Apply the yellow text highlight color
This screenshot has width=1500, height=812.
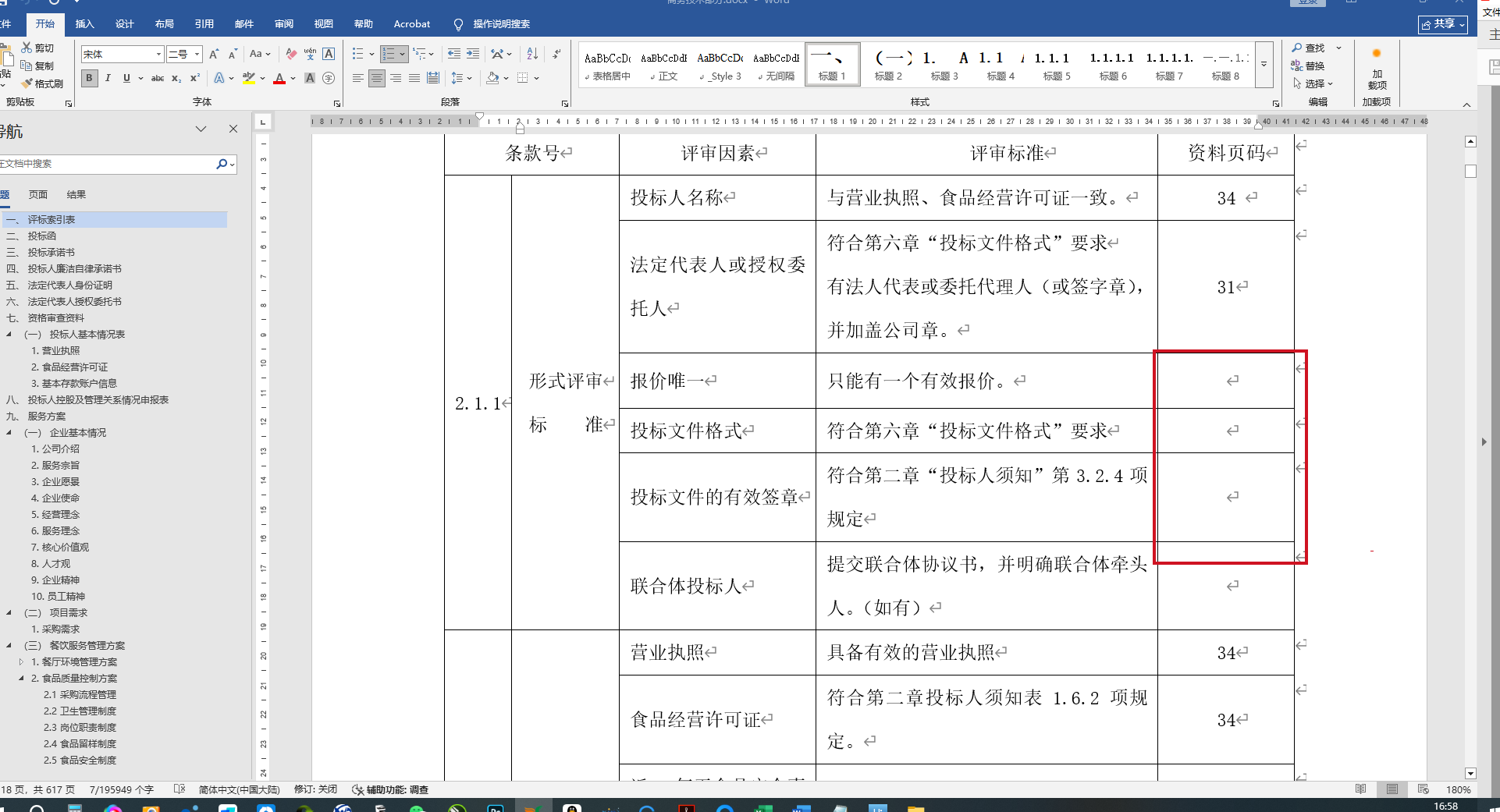(249, 78)
